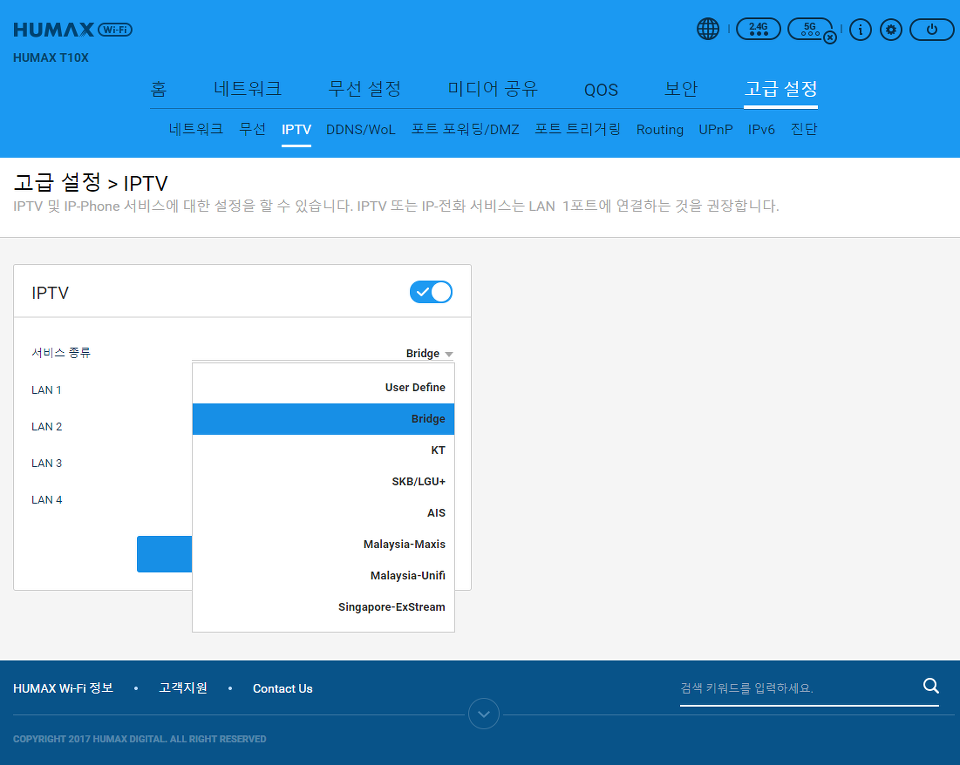Open the 포트 트리거링 sub-tab
The width and height of the screenshot is (960, 765).
pos(577,129)
